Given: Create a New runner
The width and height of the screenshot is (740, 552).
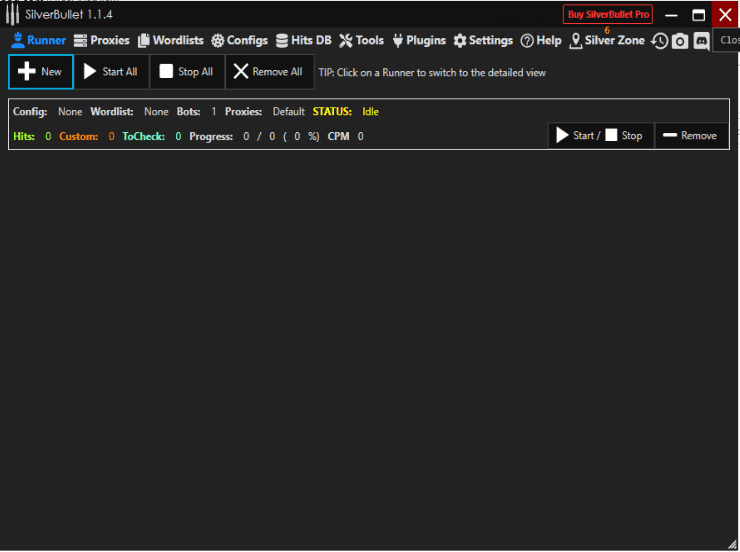Looking at the screenshot, I should [x=41, y=72].
